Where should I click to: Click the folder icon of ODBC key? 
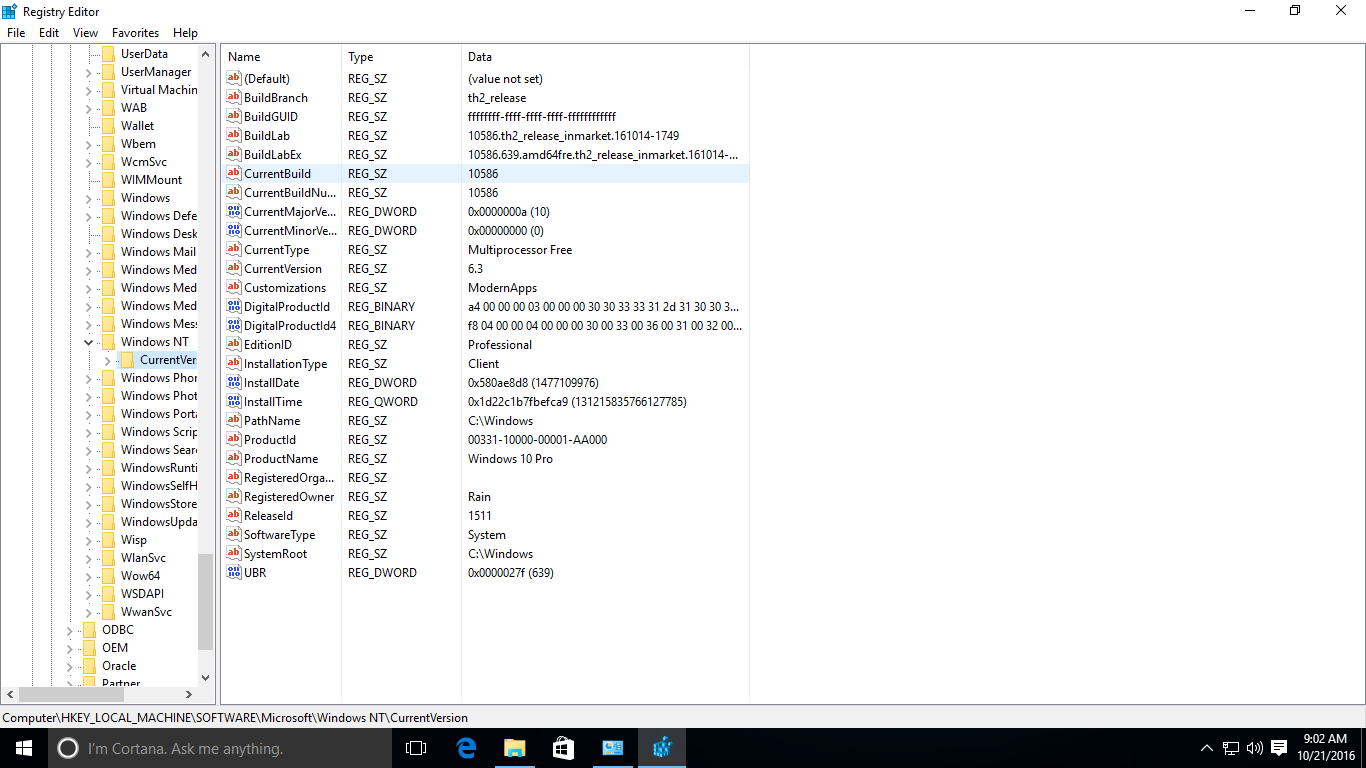pos(89,630)
